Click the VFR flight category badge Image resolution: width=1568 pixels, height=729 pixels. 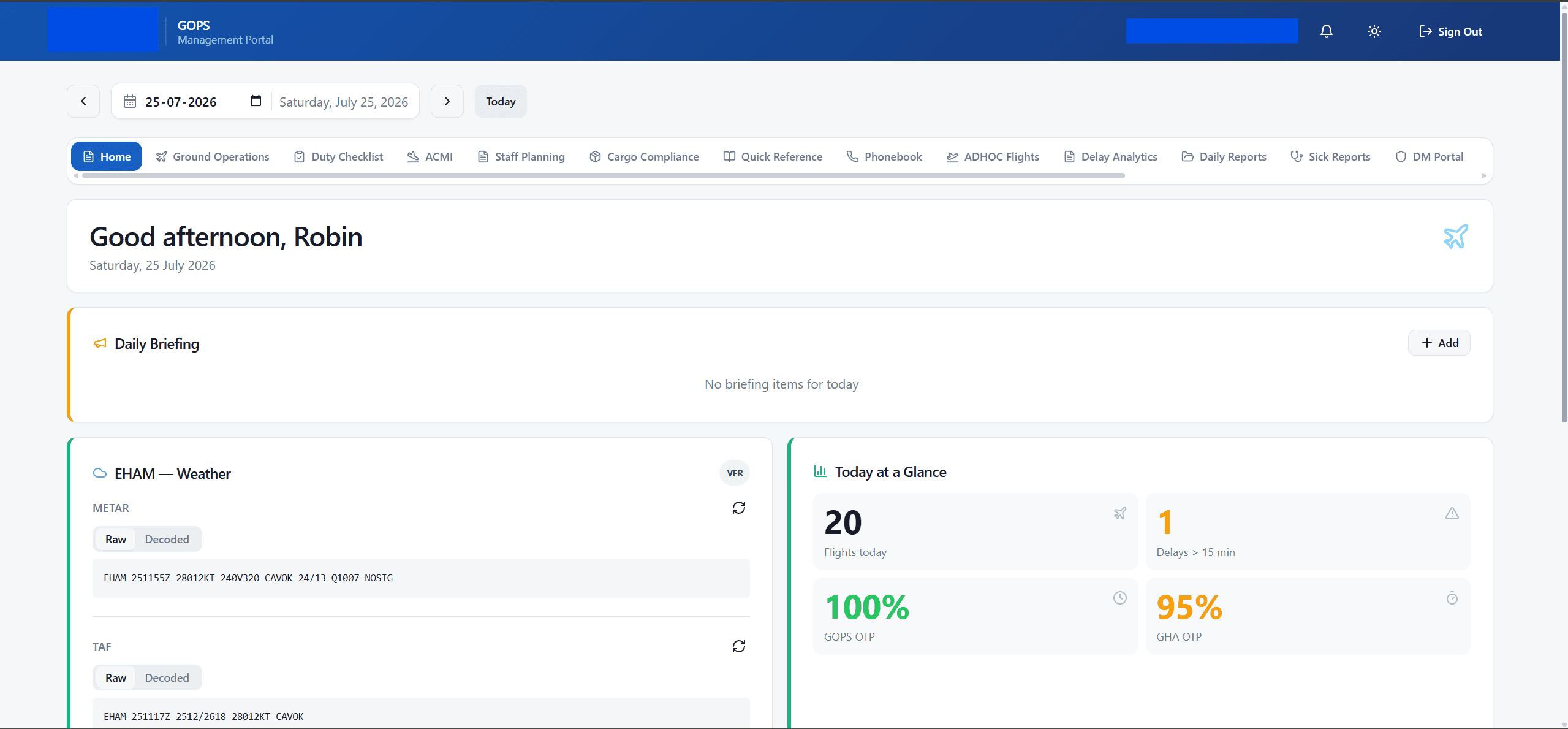(734, 473)
